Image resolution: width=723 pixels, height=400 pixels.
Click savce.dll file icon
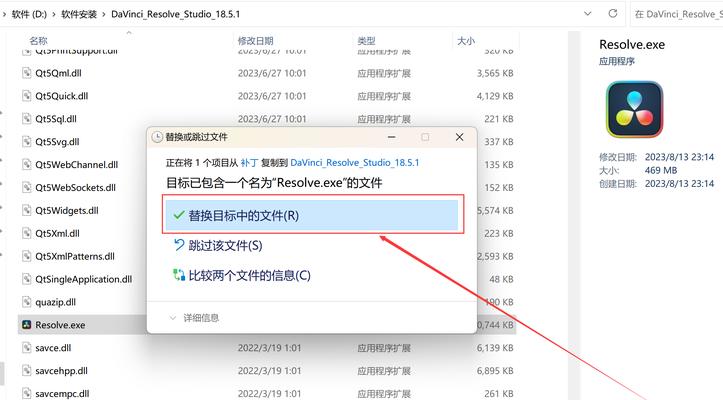tap(27, 347)
